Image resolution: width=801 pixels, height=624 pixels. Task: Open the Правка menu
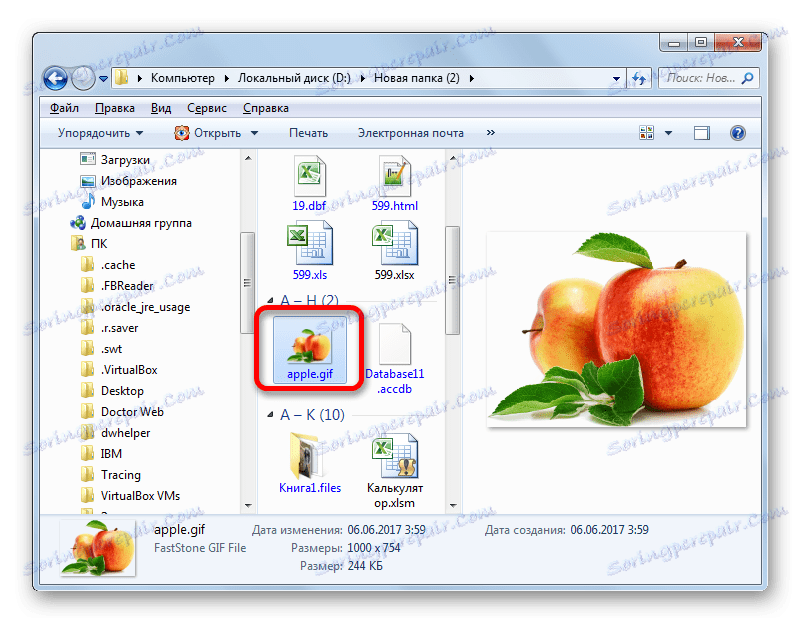(115, 108)
